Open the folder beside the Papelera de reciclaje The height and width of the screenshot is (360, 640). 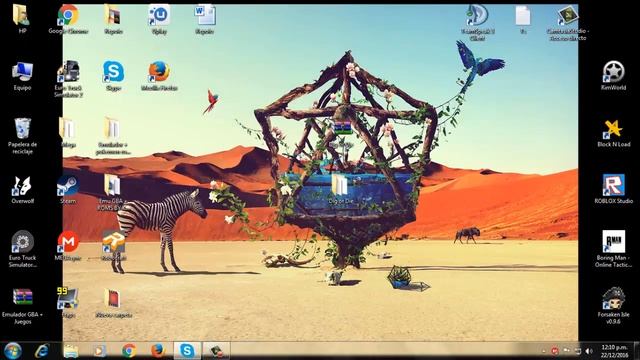click(x=67, y=128)
